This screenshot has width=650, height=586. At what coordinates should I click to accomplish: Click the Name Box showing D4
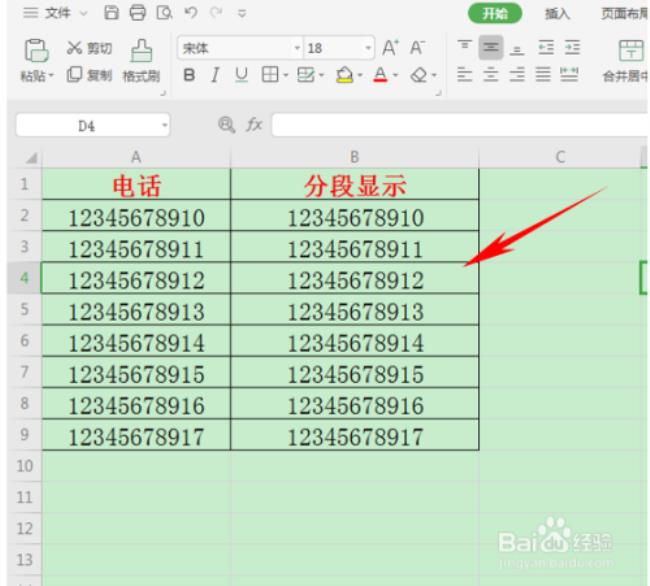93,125
